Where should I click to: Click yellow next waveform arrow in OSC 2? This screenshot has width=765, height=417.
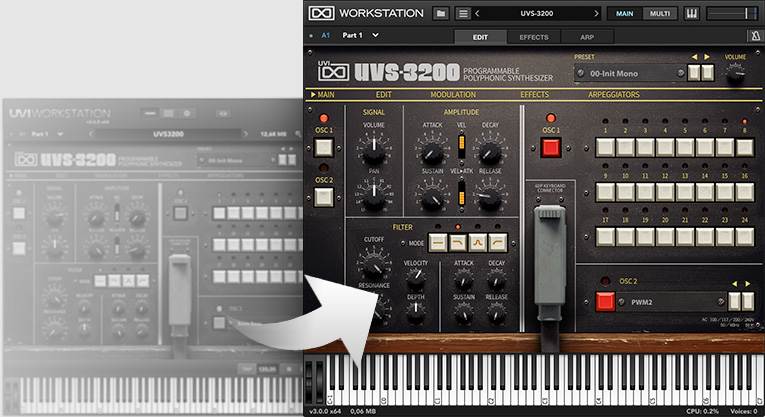pyautogui.click(x=747, y=283)
